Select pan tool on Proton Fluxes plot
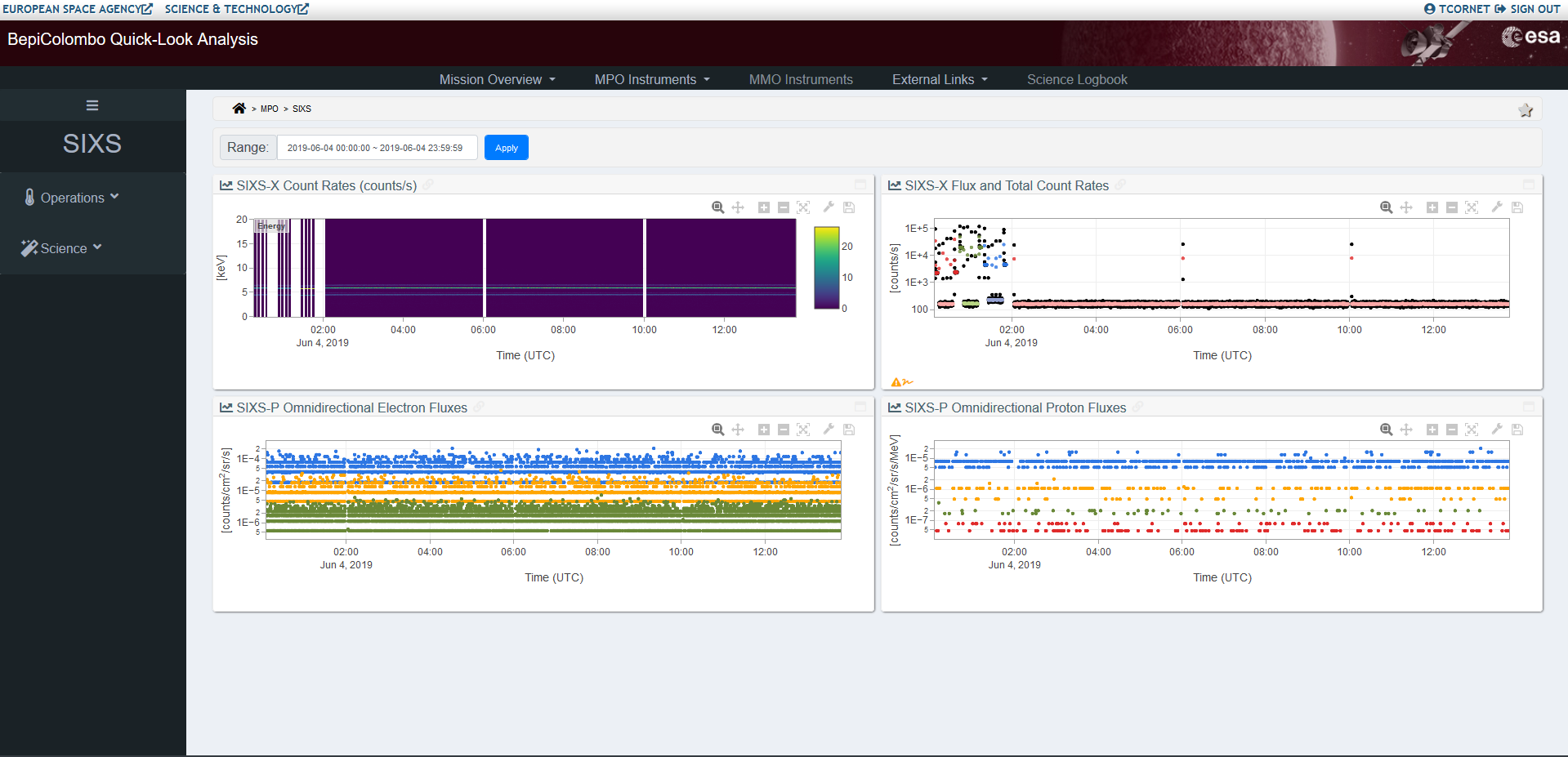The width and height of the screenshot is (1568, 757). pyautogui.click(x=1406, y=430)
